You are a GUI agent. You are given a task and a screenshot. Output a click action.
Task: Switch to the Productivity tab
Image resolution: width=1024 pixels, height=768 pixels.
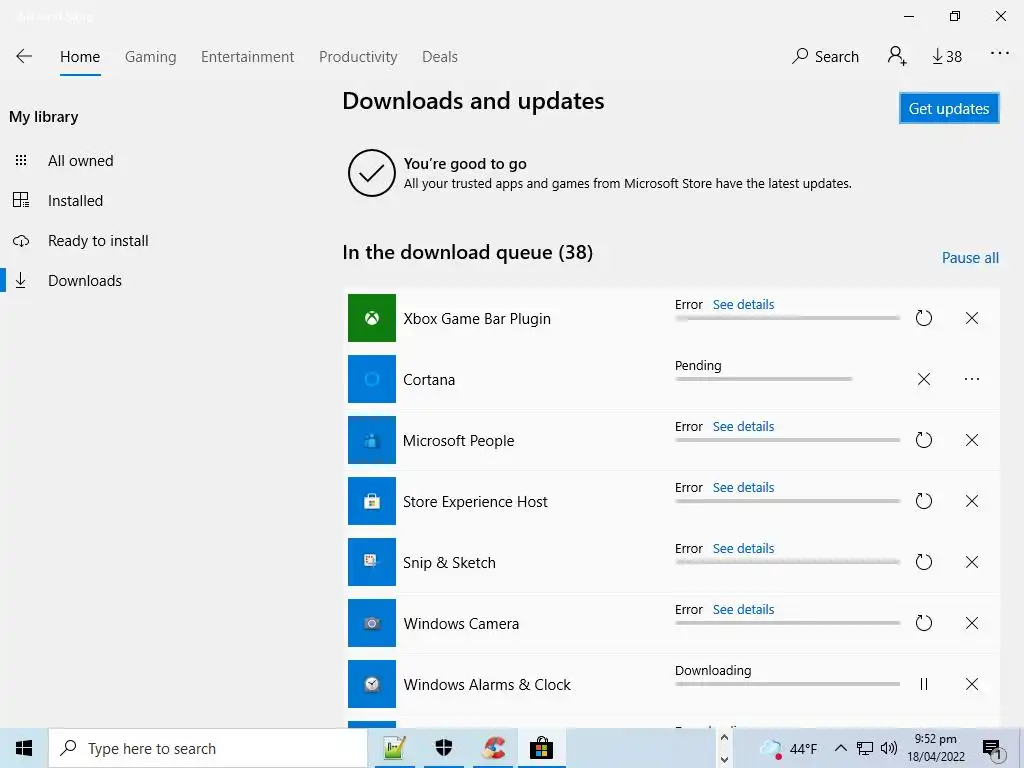[358, 57]
